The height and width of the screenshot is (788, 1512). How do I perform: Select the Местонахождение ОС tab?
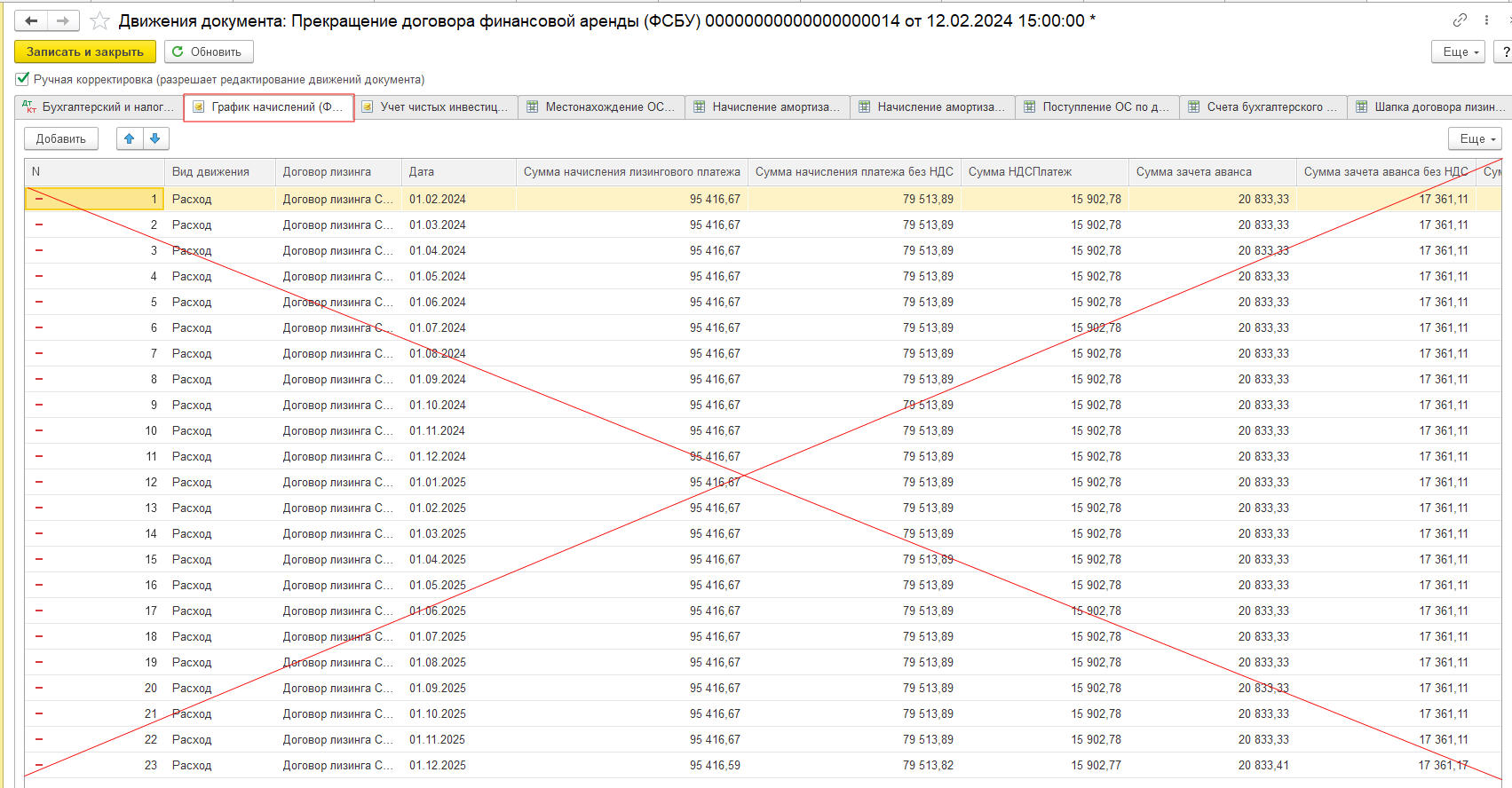point(602,107)
